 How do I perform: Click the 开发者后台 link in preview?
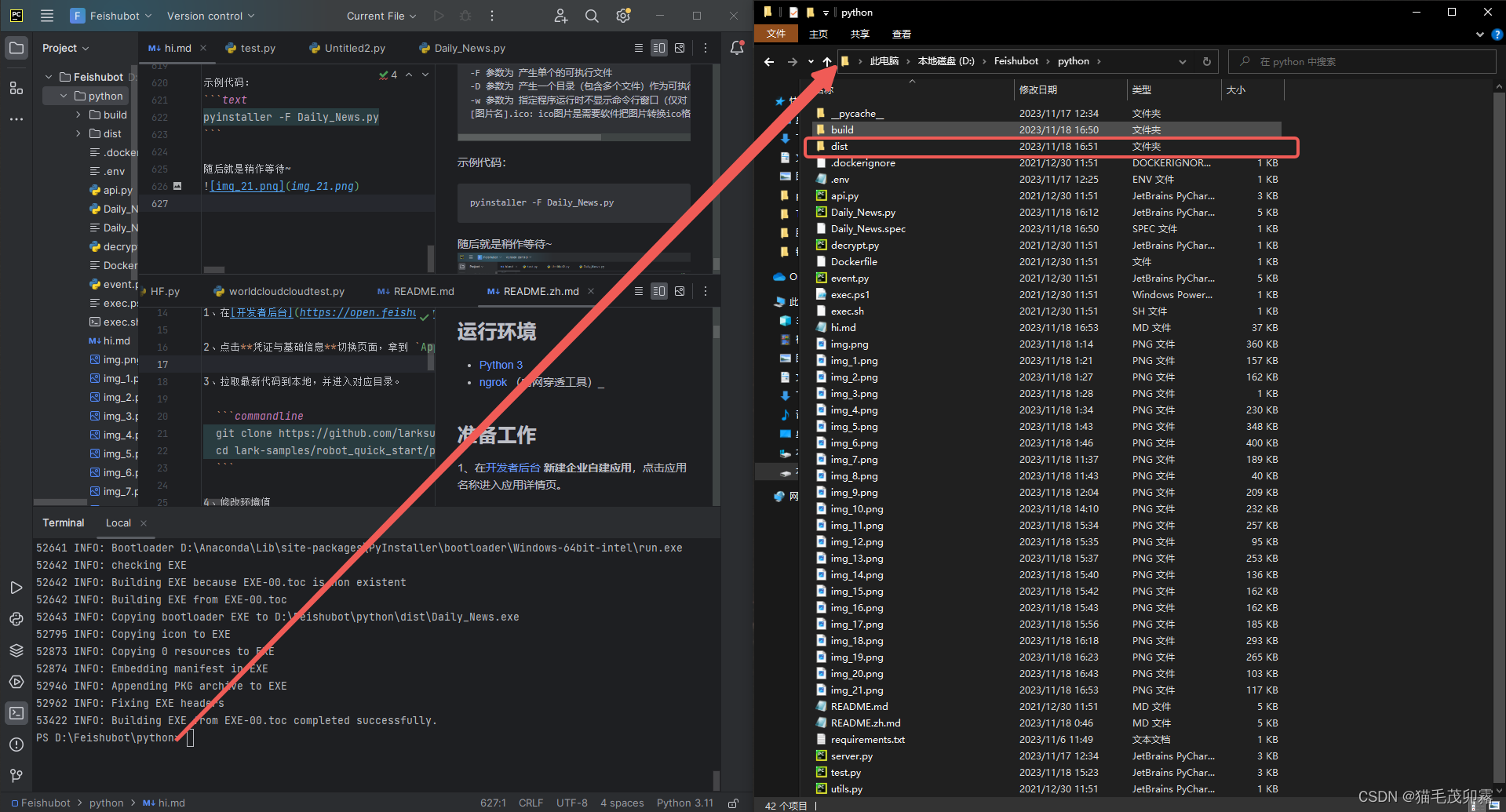tap(513, 468)
